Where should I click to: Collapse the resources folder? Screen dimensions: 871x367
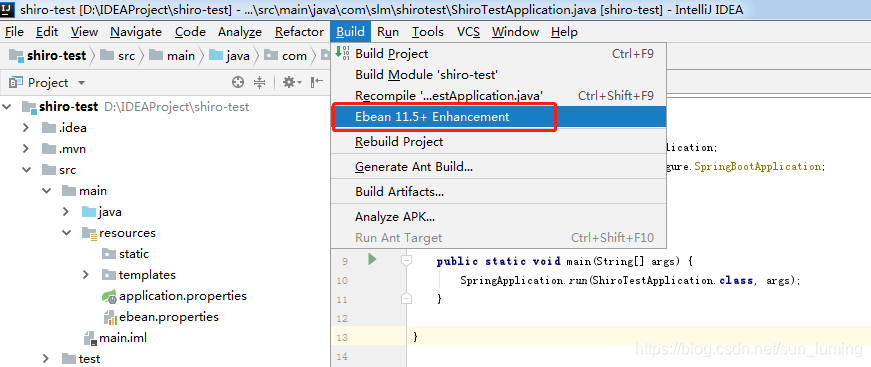pos(66,233)
